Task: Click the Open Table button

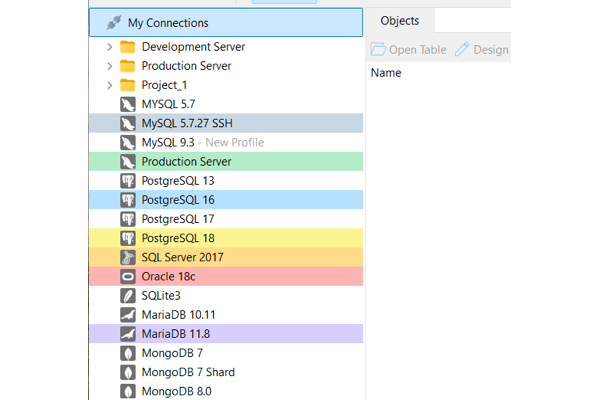Action: pos(409,50)
